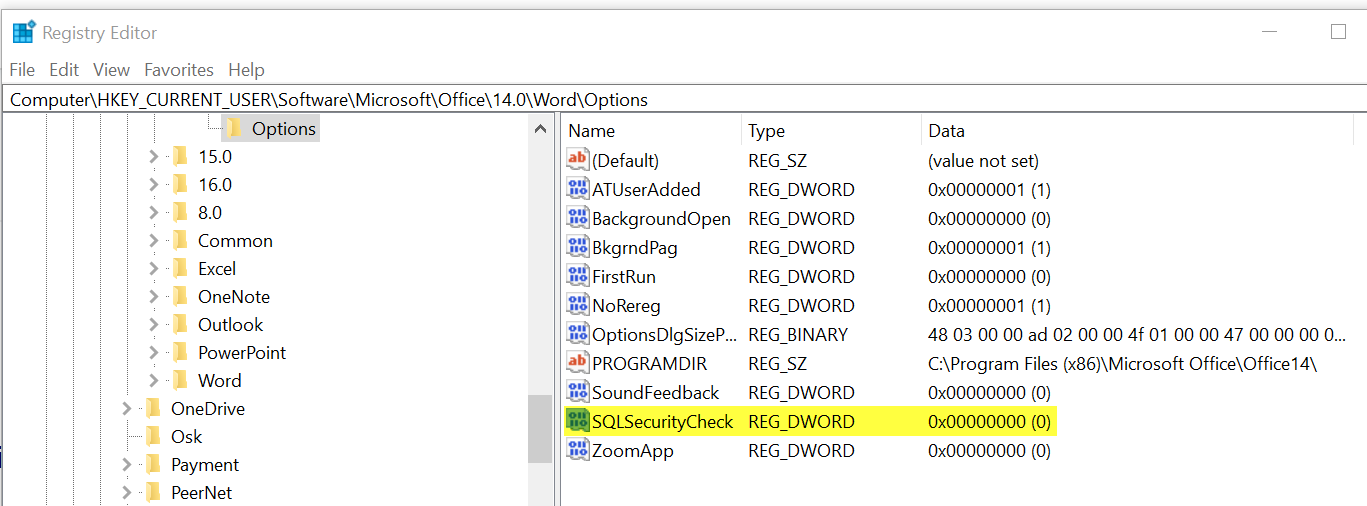Click the tree pane scroll up arrow
1367x506 pixels.
[x=540, y=129]
